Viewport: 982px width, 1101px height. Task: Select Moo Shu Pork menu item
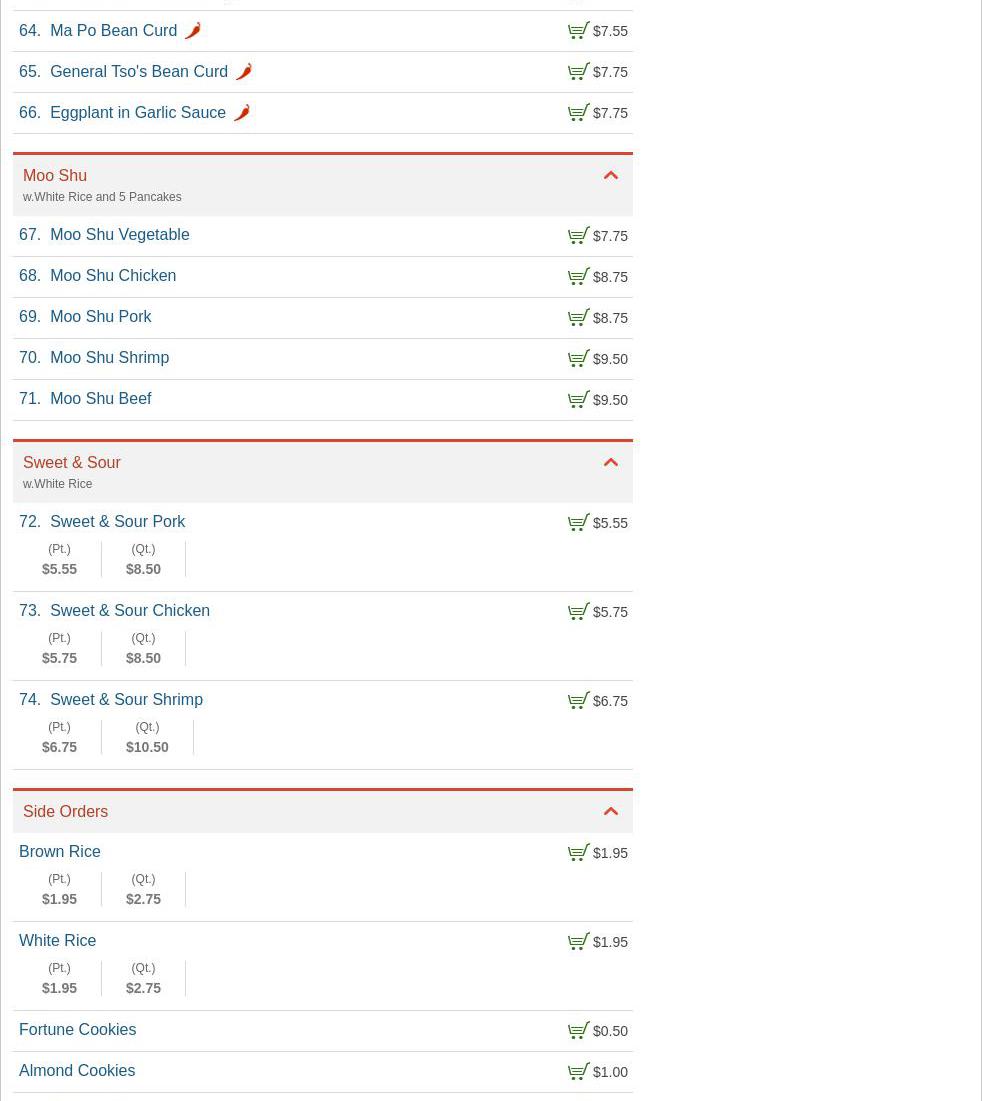[x=101, y=317]
